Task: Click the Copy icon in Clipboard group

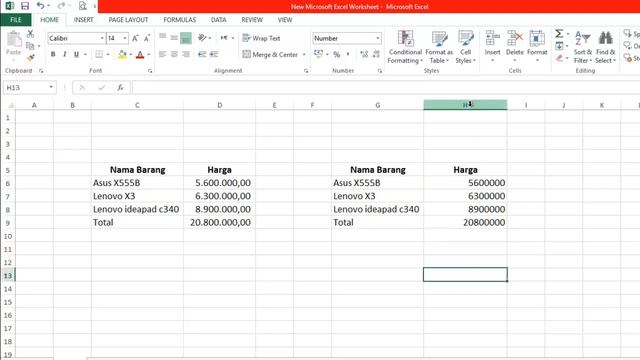Action: [30, 46]
